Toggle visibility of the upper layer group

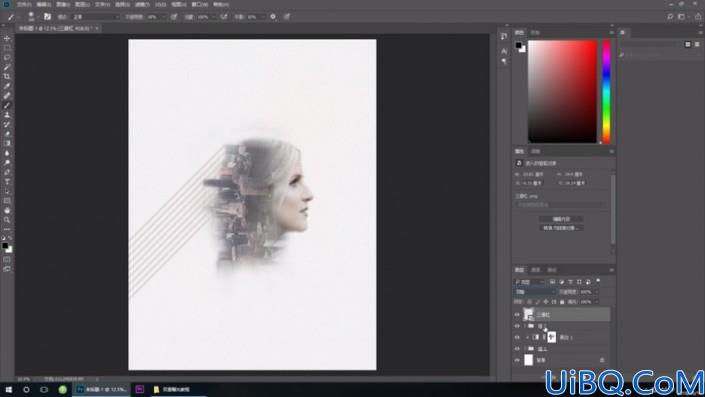tap(517, 326)
